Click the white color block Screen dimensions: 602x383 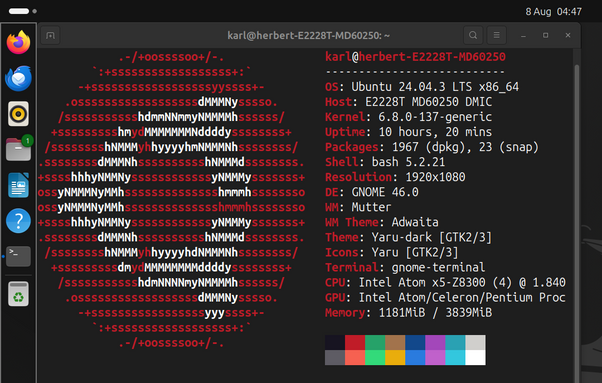pos(475,357)
